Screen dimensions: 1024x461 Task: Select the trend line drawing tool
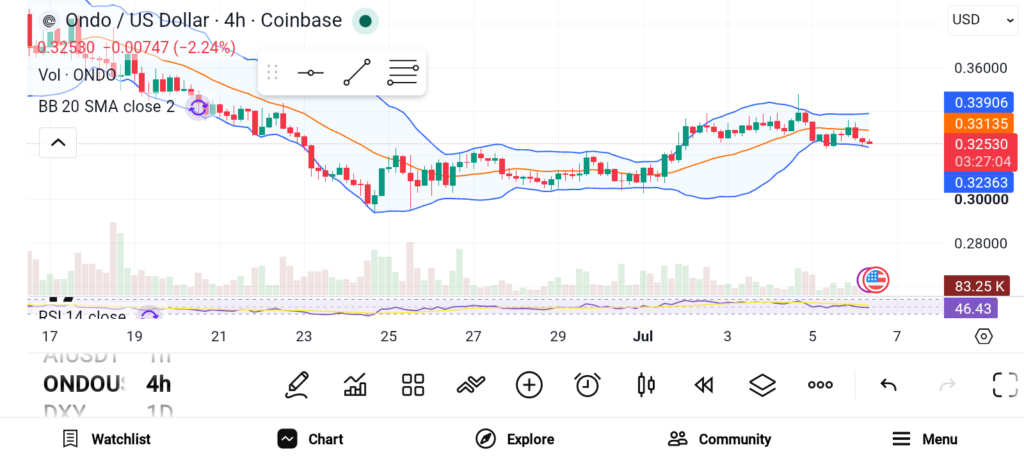pyautogui.click(x=357, y=72)
